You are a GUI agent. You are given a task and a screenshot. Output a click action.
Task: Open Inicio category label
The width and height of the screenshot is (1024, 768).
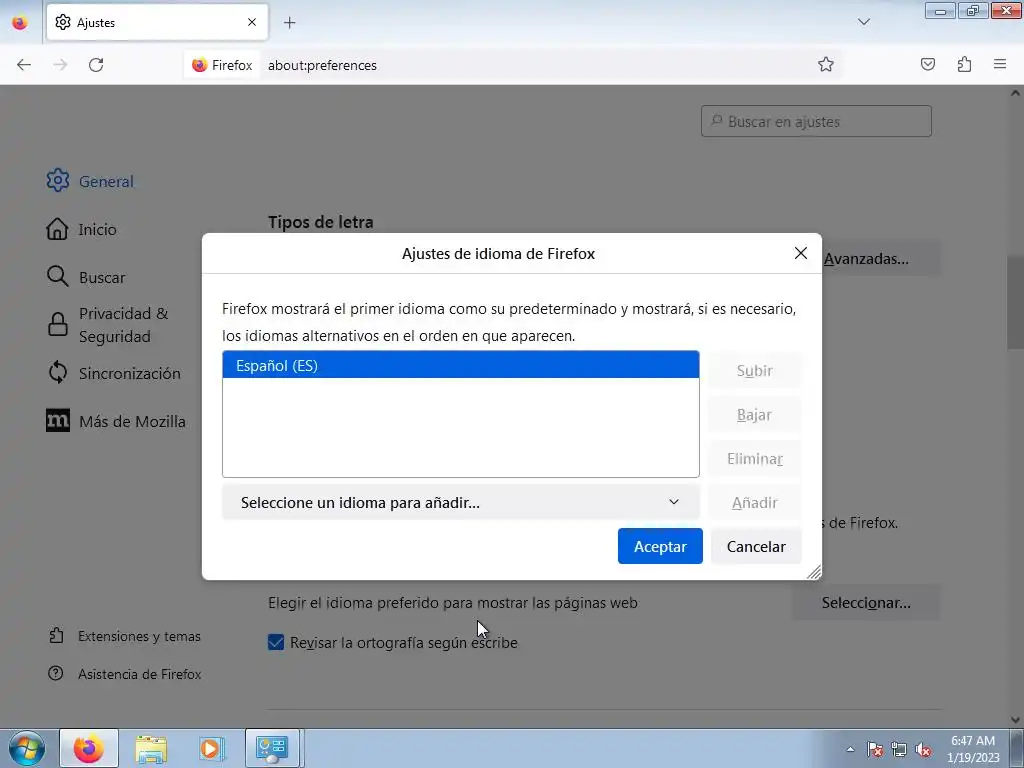click(97, 229)
